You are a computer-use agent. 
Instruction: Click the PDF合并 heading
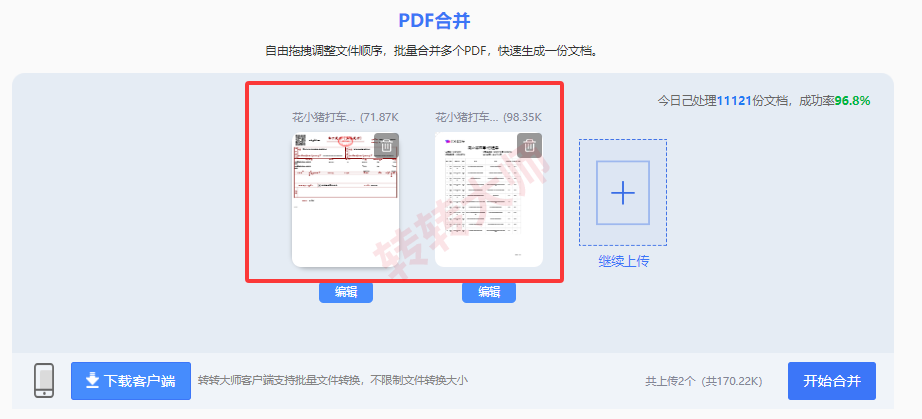tap(434, 21)
